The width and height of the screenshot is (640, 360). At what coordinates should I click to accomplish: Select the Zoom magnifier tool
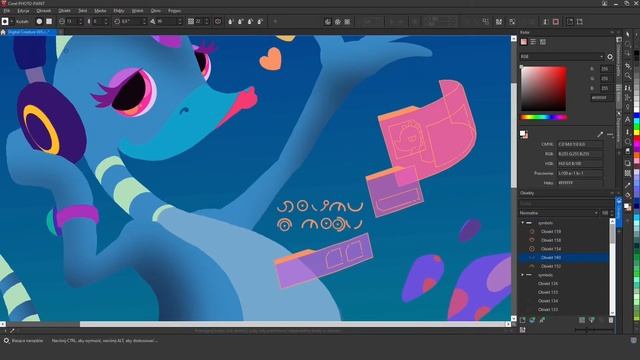(x=628, y=76)
